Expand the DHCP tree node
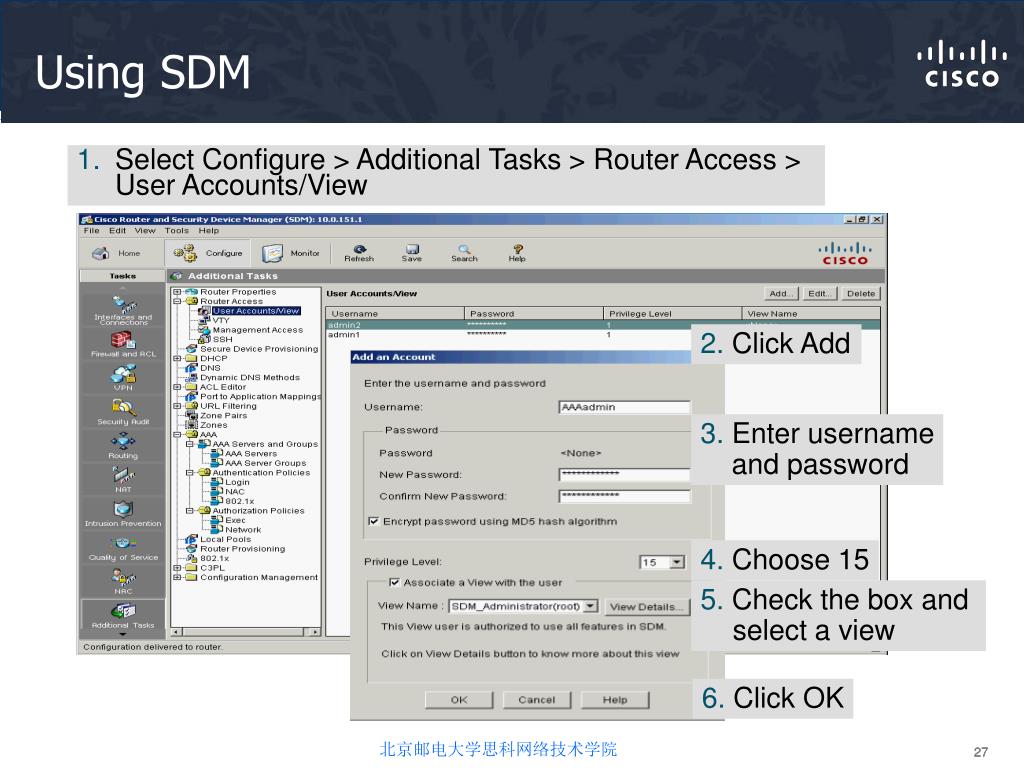 click(x=177, y=359)
